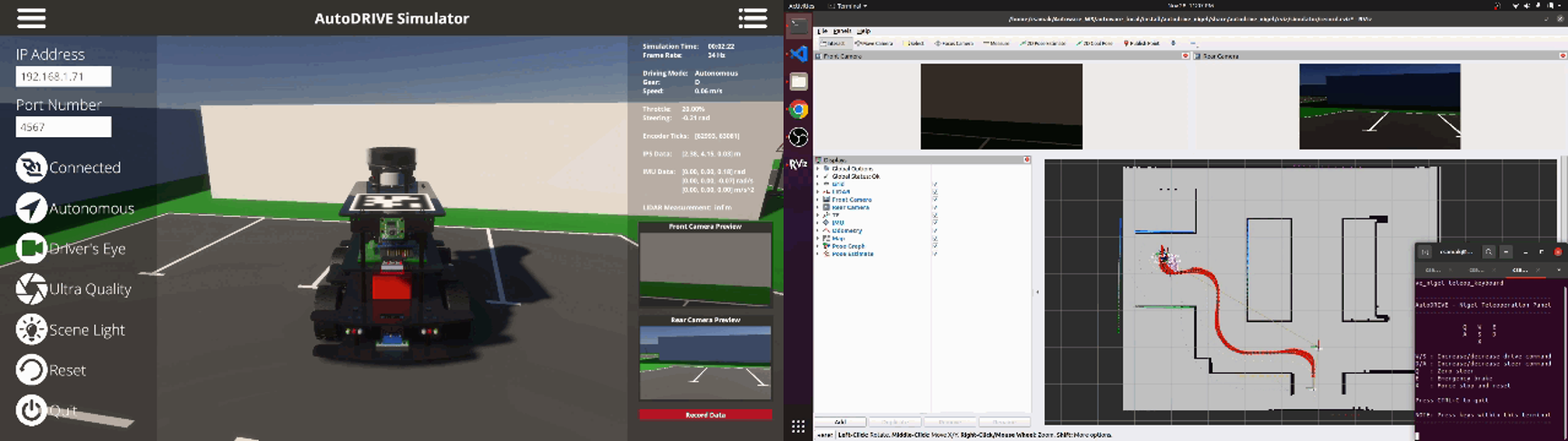Toggle the TF display checkbox
The image size is (1568, 441).
click(x=934, y=215)
